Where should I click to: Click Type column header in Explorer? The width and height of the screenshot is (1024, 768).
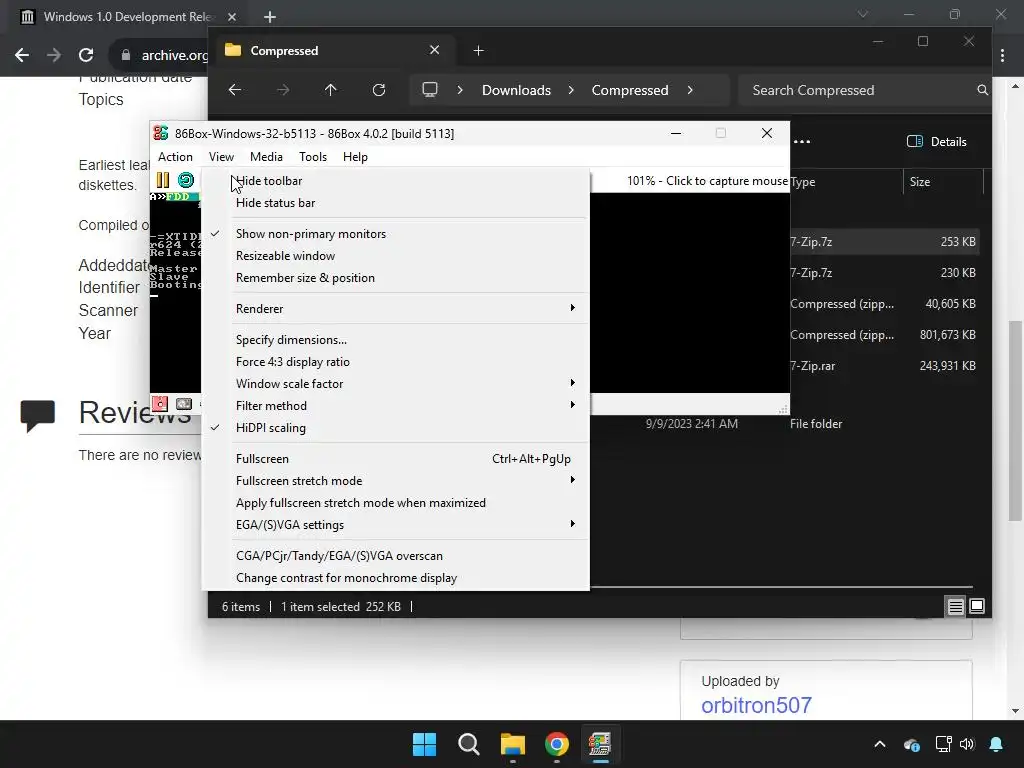(845, 182)
